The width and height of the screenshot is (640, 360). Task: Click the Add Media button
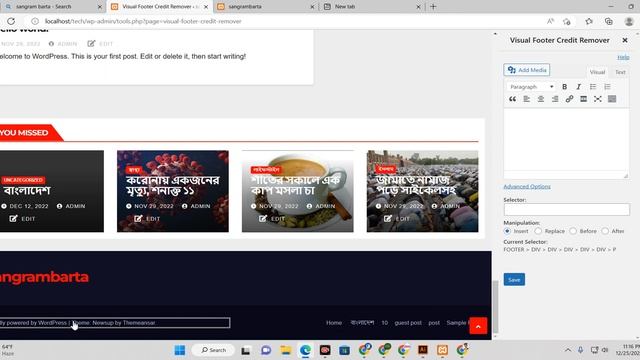tap(527, 70)
